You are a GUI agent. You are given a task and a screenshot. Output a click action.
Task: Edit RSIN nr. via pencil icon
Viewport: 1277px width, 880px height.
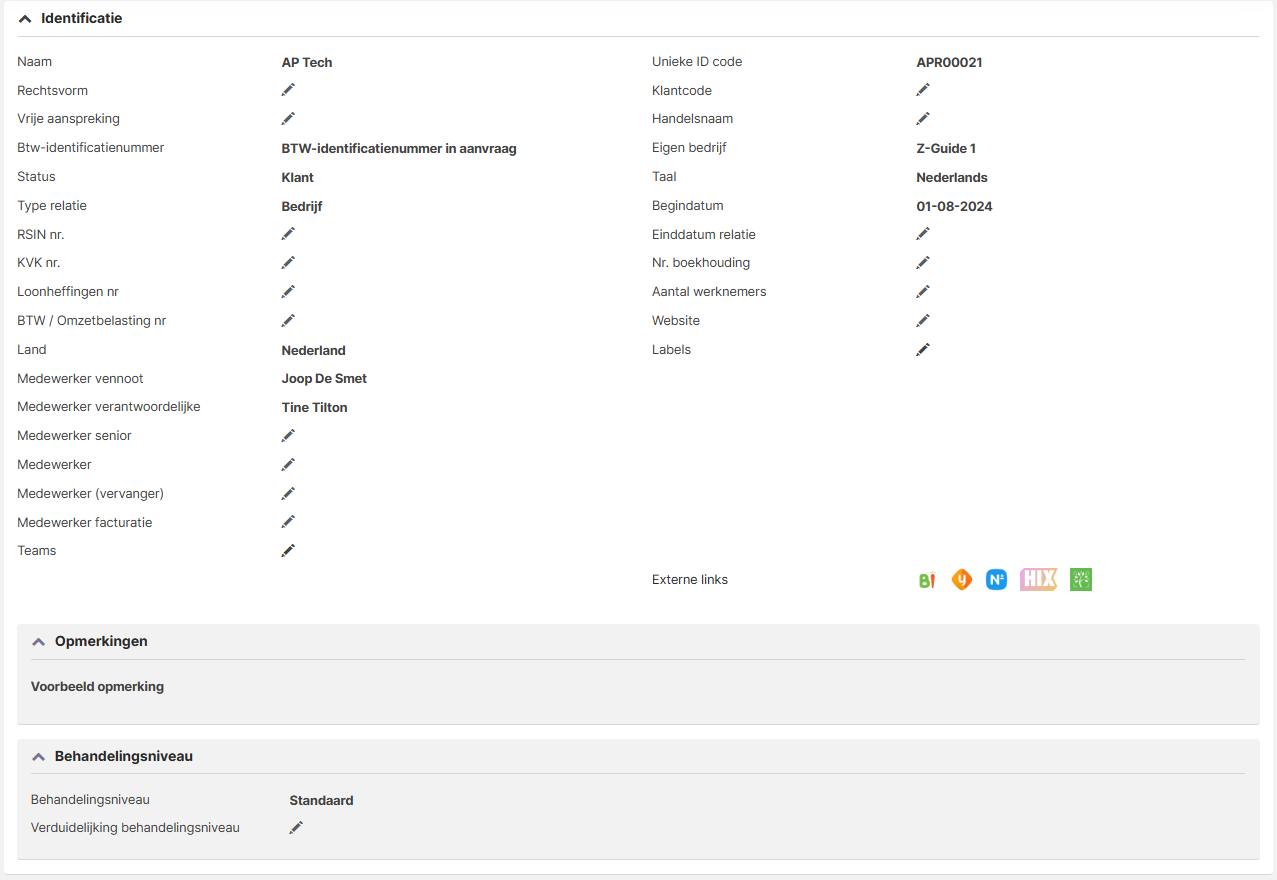[x=288, y=234]
